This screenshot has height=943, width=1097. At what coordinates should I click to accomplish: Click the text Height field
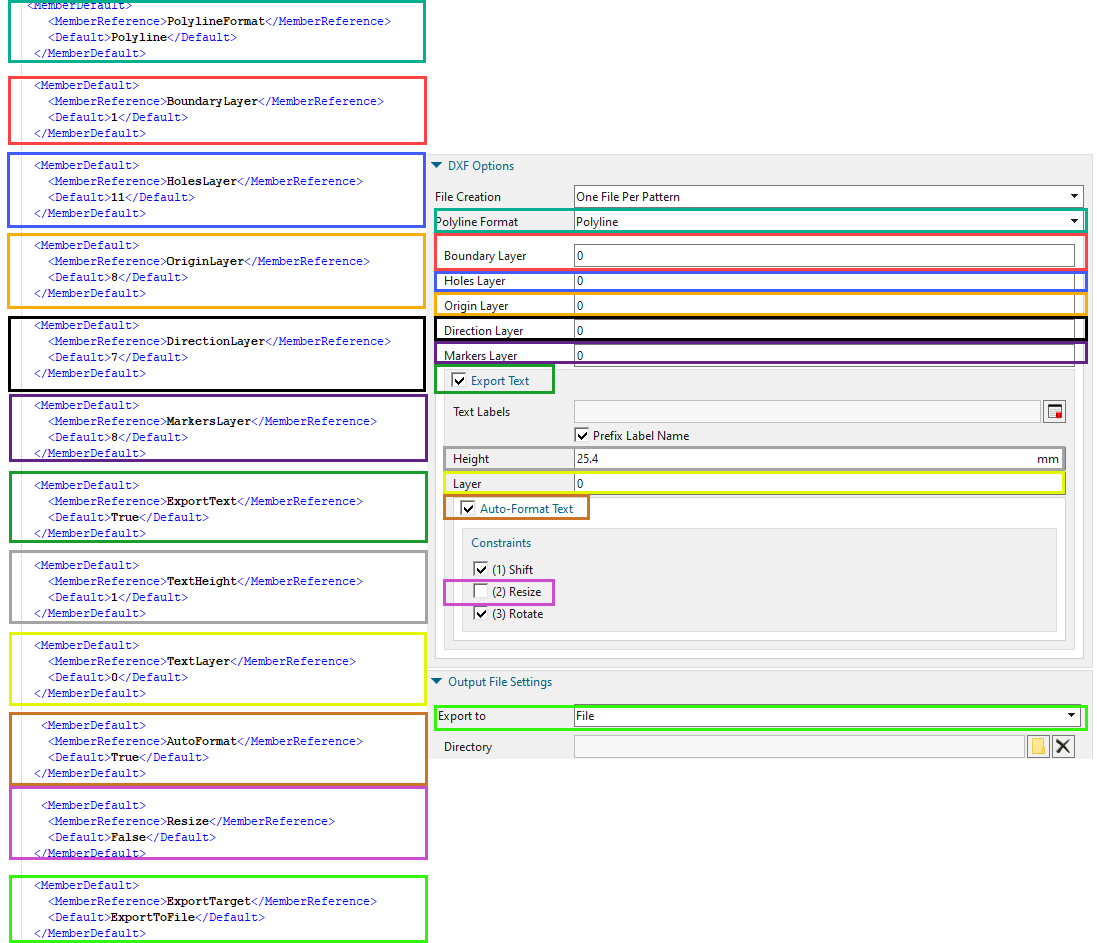click(x=800, y=459)
